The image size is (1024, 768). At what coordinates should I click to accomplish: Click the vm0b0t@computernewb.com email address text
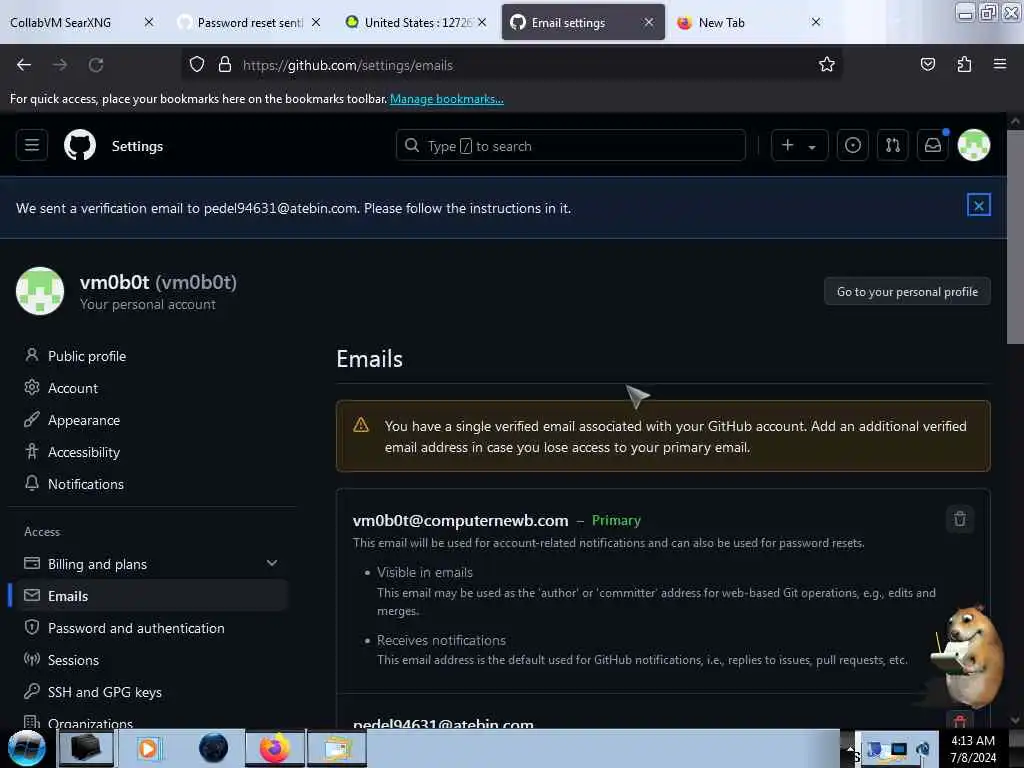click(460, 520)
